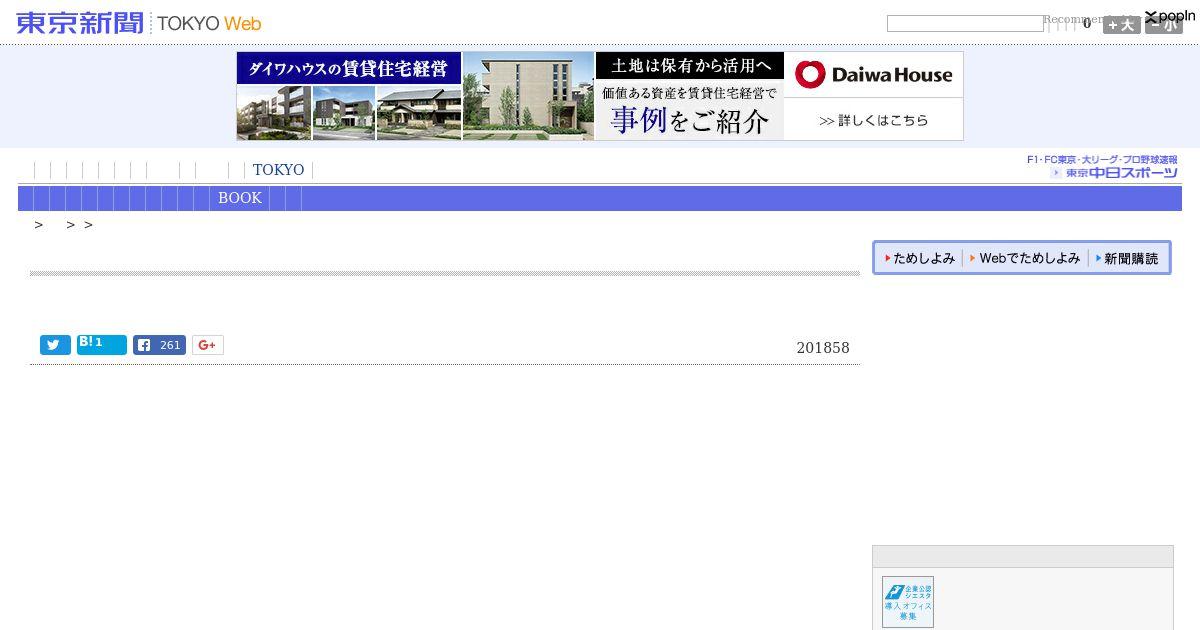Share article on Twitter
The height and width of the screenshot is (630, 1200).
pyautogui.click(x=55, y=345)
